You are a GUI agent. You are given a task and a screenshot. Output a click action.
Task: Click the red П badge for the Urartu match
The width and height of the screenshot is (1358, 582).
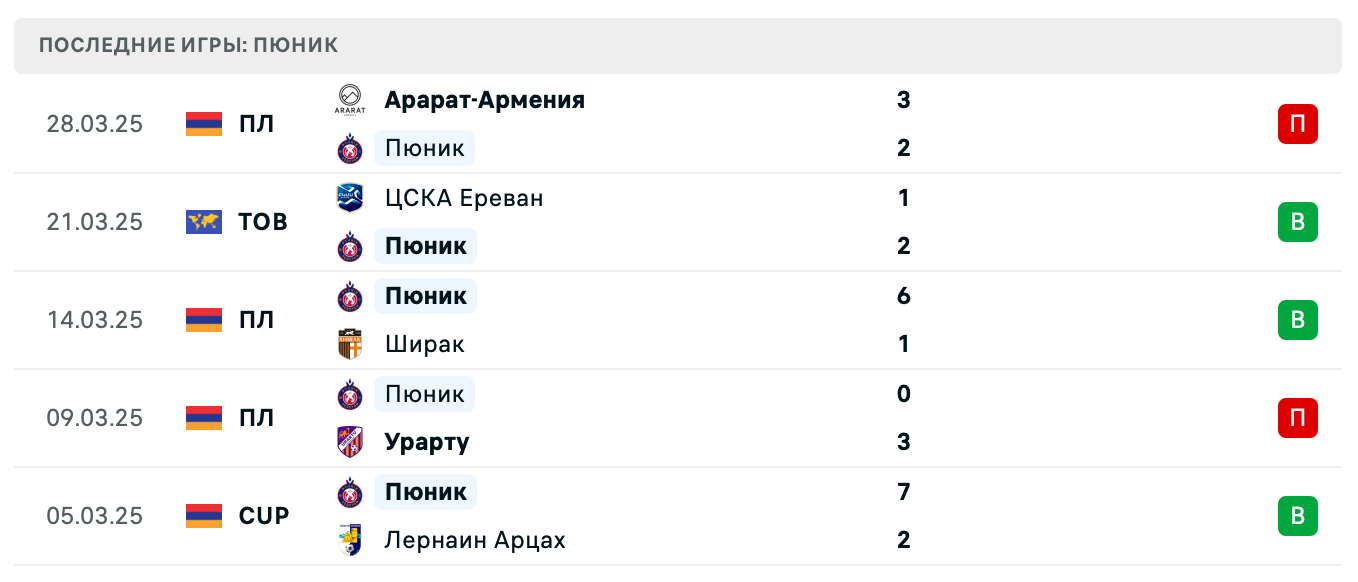click(x=1298, y=418)
